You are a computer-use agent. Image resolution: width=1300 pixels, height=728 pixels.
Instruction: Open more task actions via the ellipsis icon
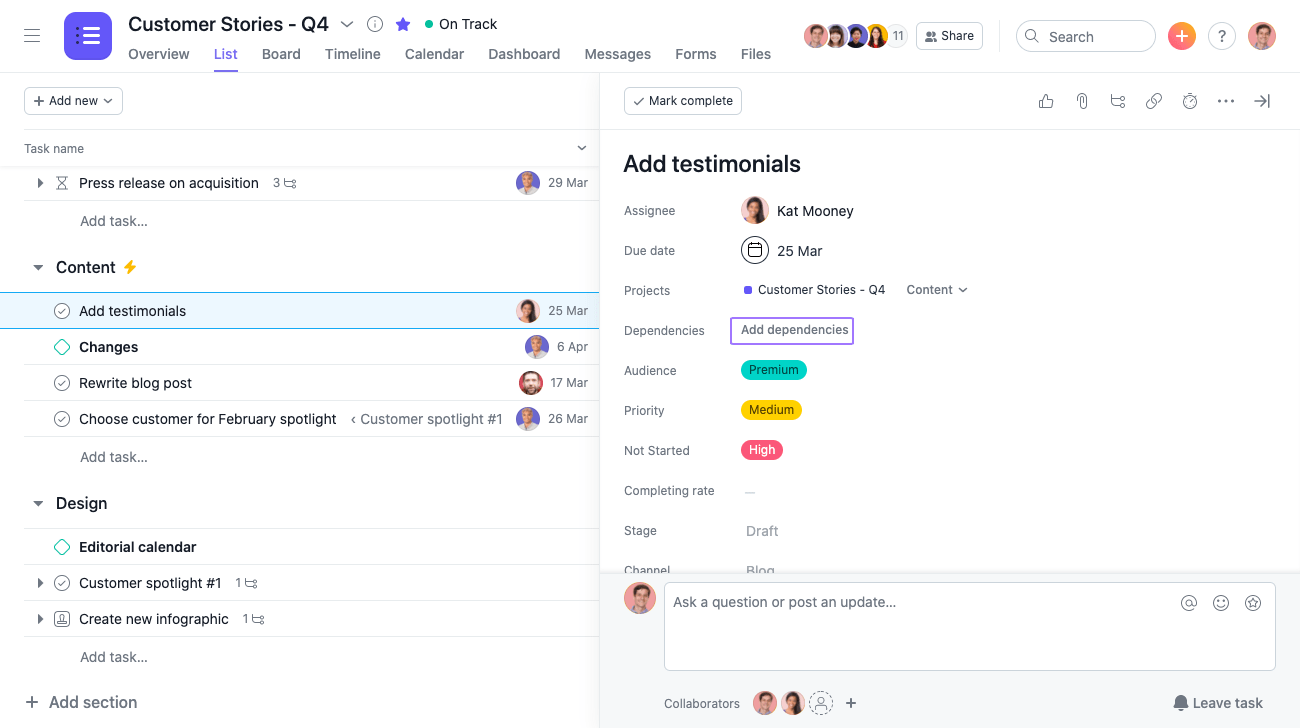[x=1225, y=101]
